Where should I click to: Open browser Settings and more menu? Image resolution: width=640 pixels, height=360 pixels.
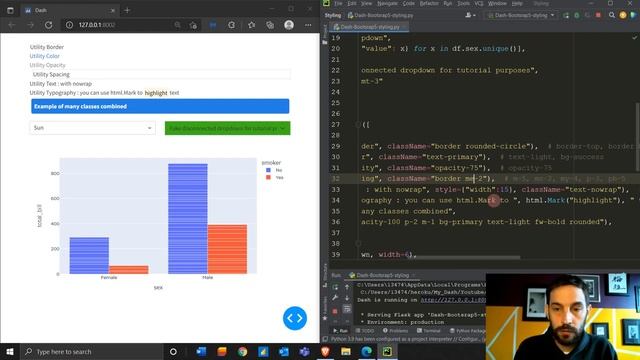[308, 25]
